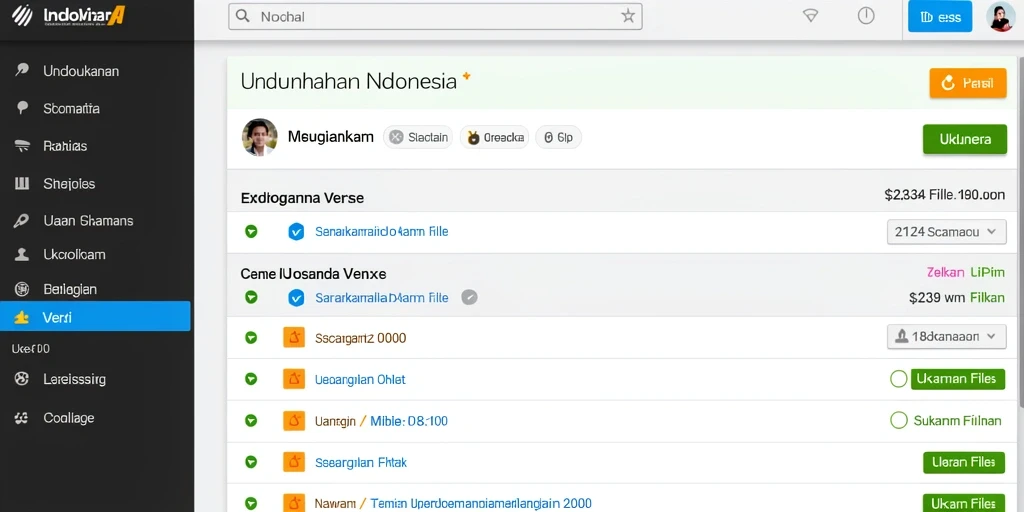
Task: Toggle green check for Senarkamraiido file row
Action: [x=251, y=231]
